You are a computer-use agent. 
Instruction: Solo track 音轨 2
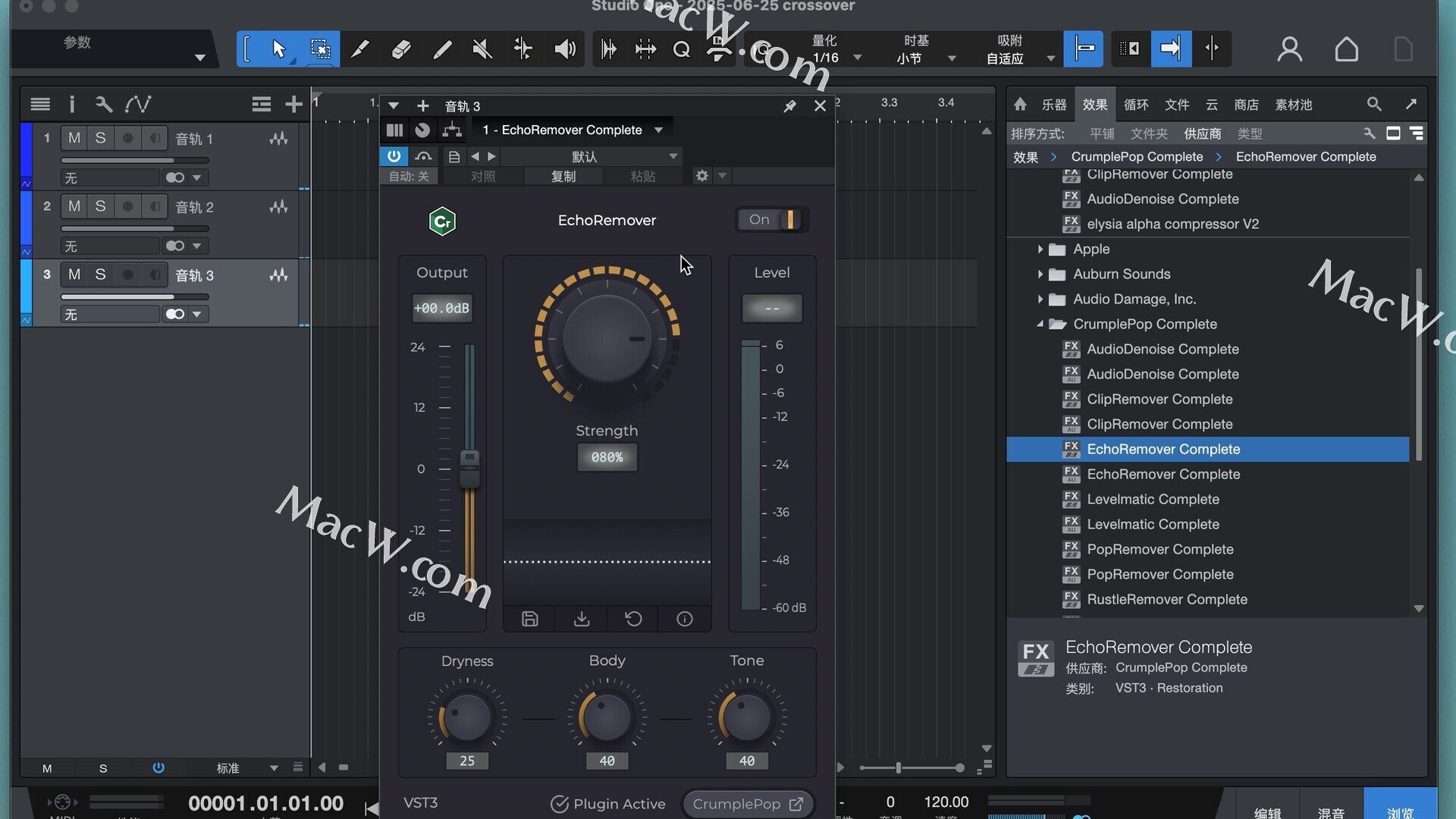[x=100, y=206]
